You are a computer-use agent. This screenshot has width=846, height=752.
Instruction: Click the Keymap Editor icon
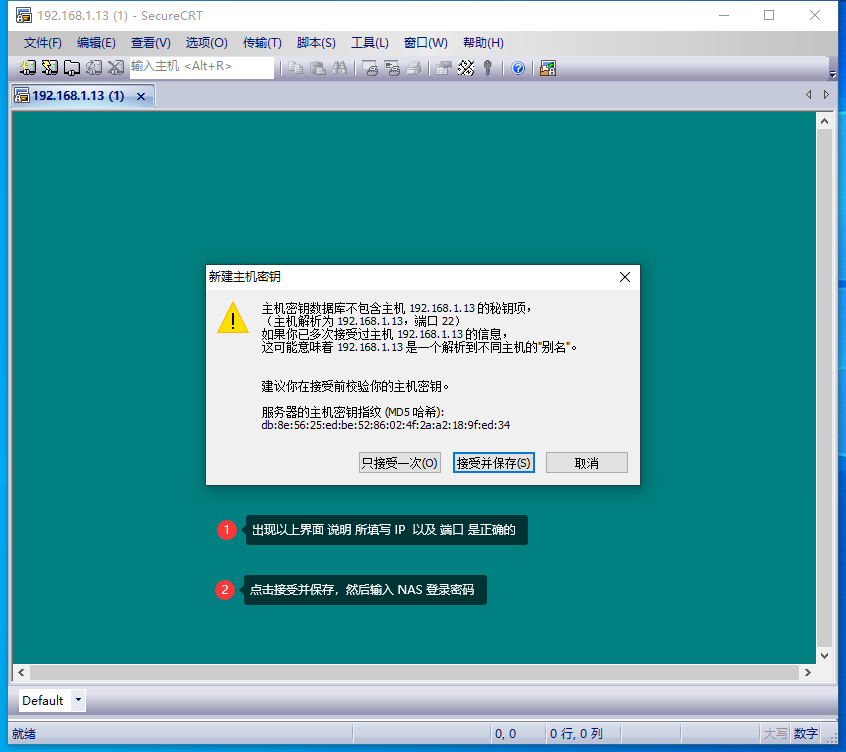click(466, 68)
